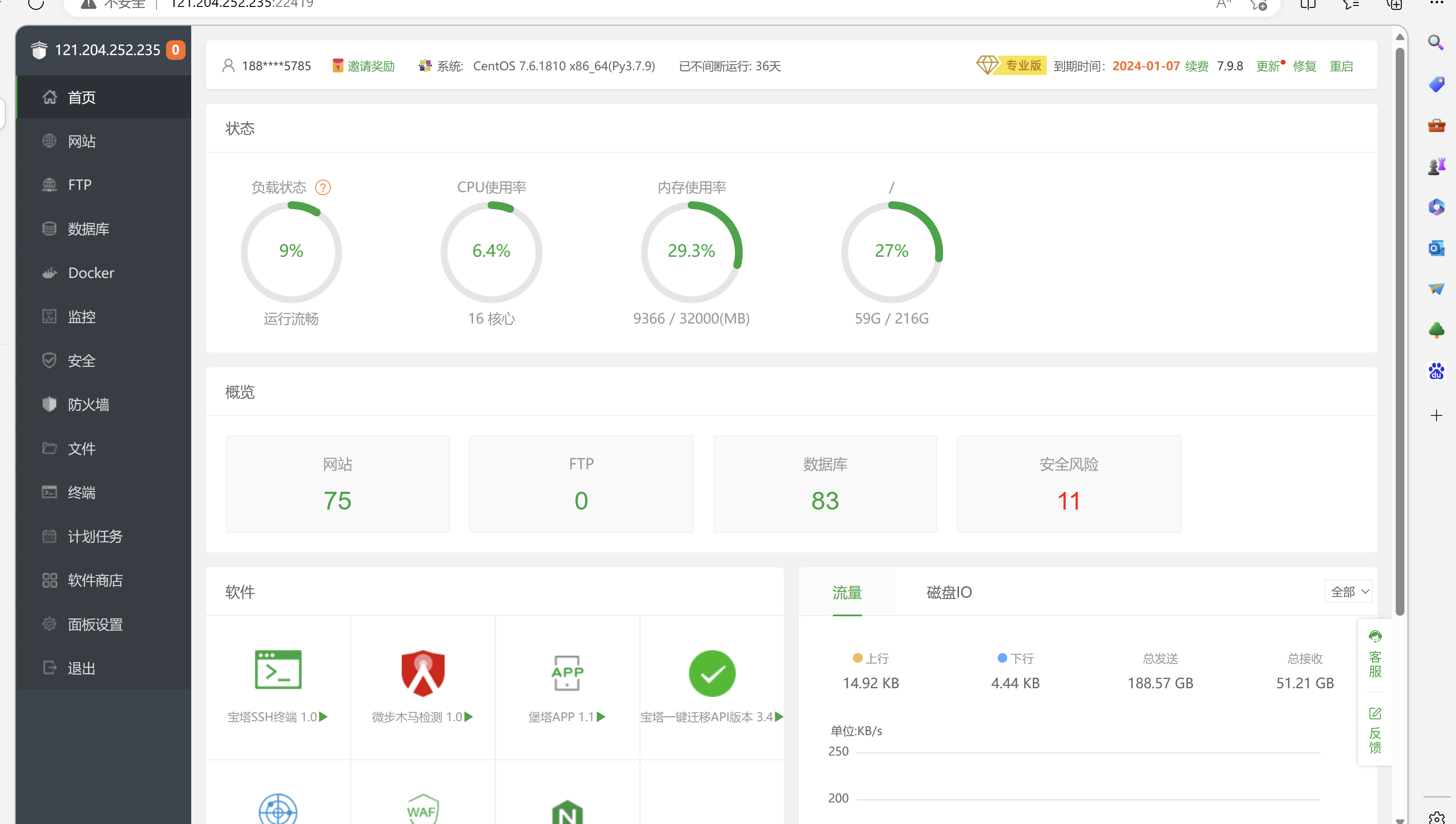Click the 6.4% CPU usage gauge
Image resolution: width=1456 pixels, height=824 pixels.
pyautogui.click(x=492, y=251)
